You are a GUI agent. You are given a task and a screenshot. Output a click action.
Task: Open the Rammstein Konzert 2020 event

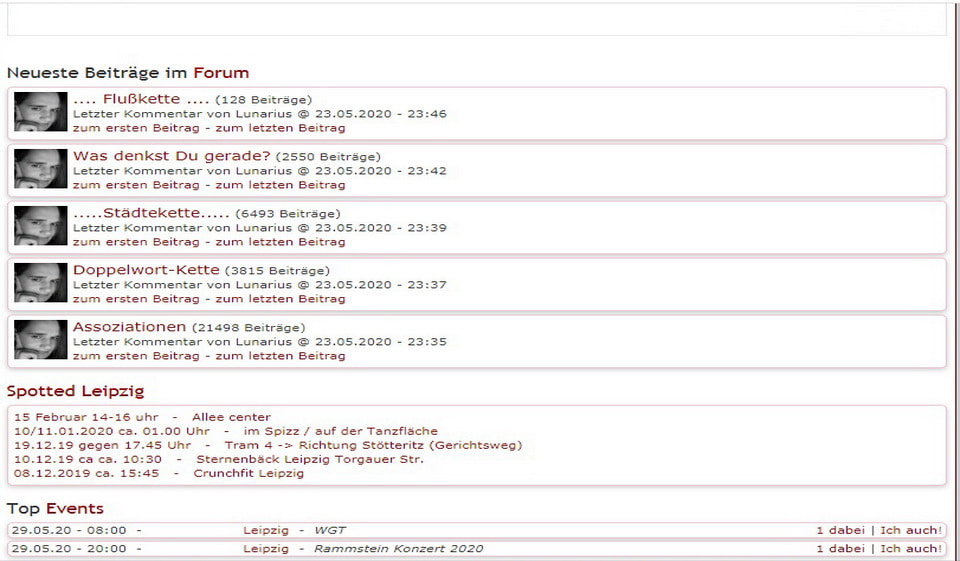[398, 548]
